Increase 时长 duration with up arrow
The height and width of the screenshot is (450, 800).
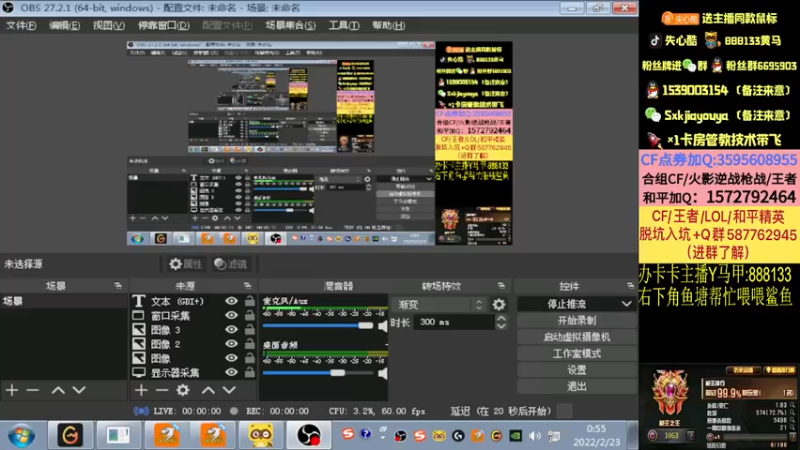coord(502,318)
